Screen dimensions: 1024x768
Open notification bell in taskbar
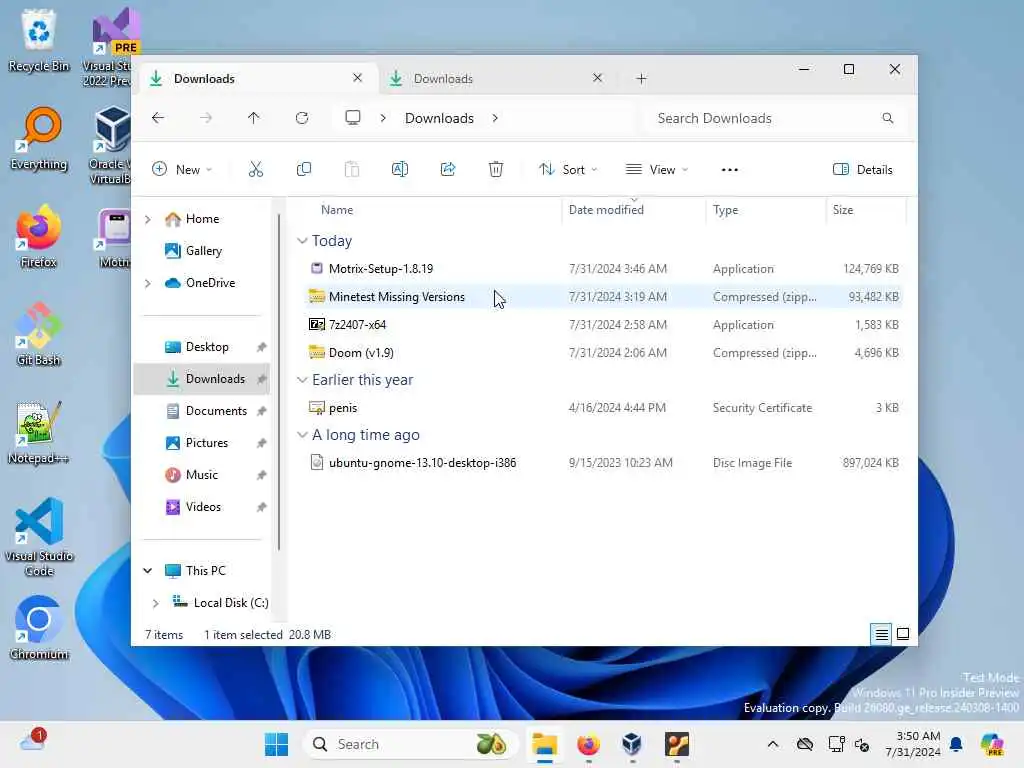(x=956, y=744)
